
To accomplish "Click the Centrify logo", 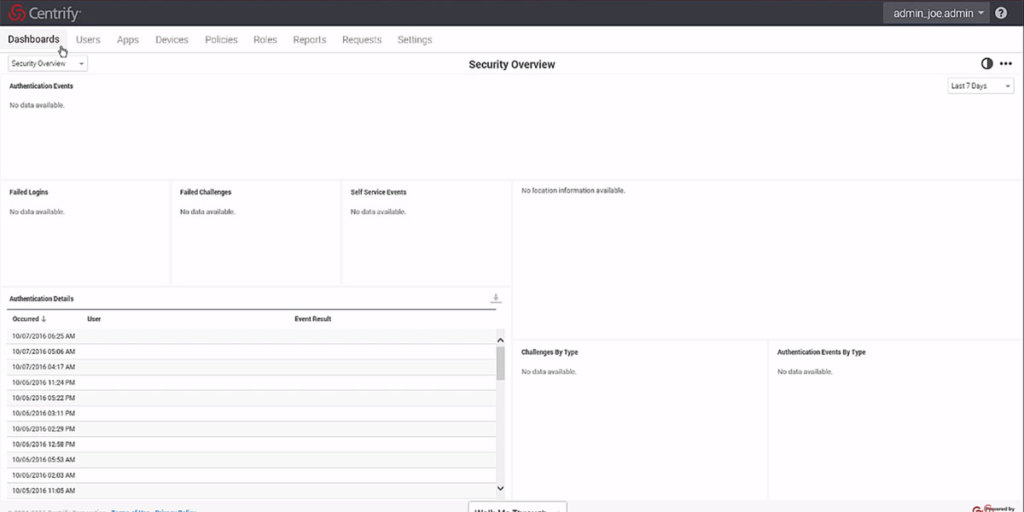I will point(45,13).
